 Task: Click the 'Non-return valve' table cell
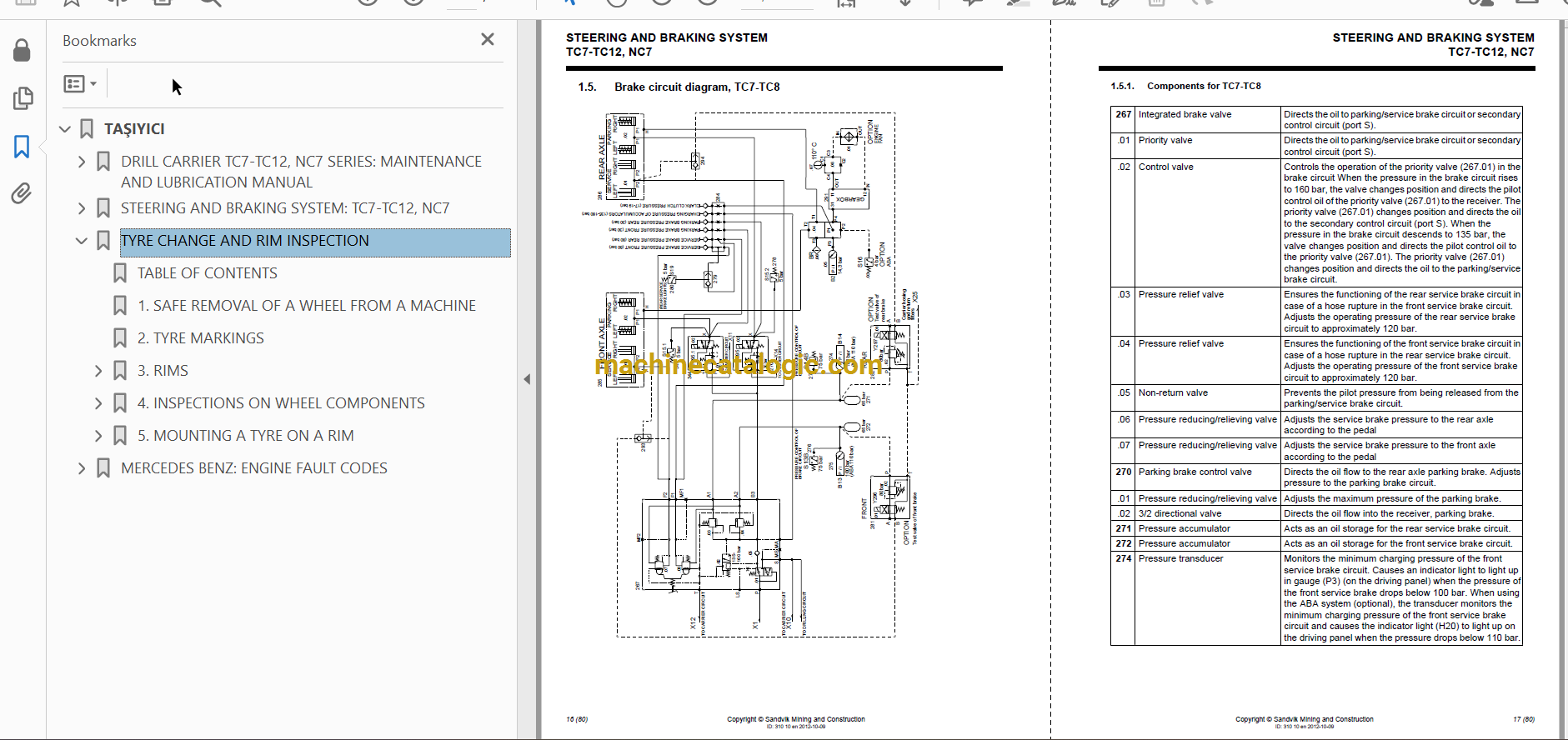pyautogui.click(x=1207, y=398)
